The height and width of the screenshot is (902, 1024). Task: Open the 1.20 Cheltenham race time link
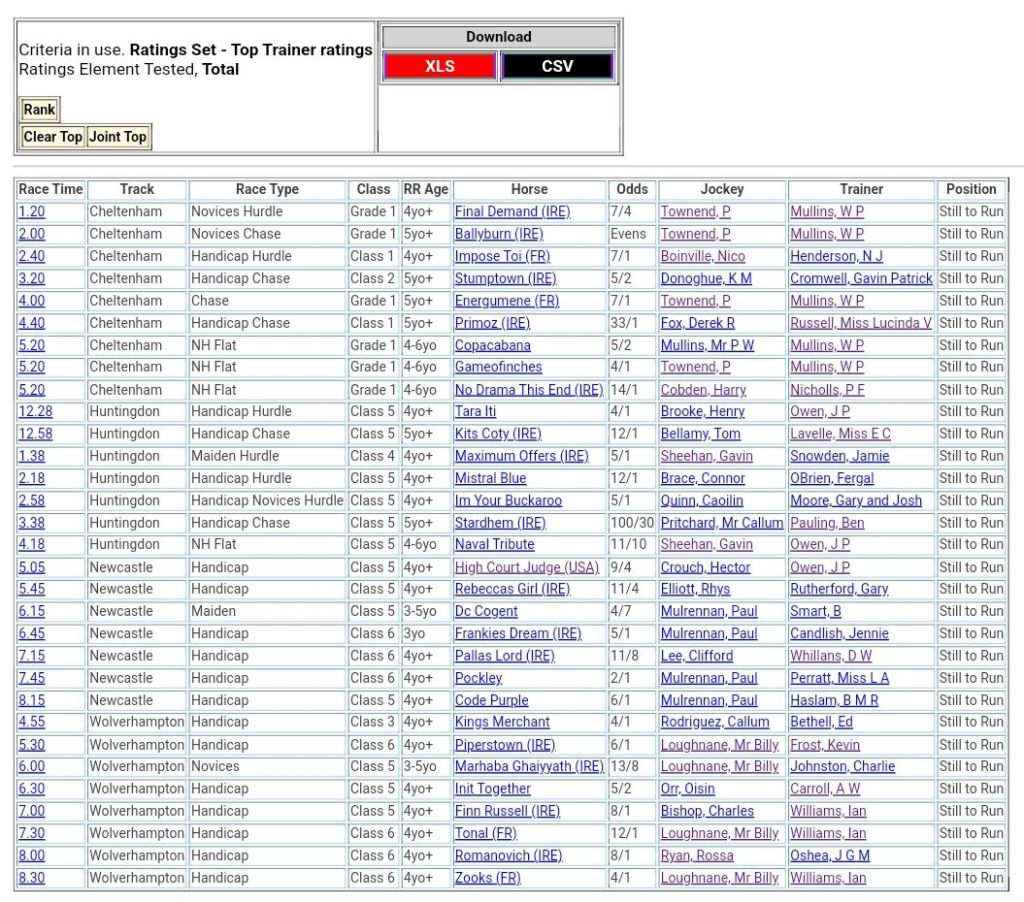(31, 212)
